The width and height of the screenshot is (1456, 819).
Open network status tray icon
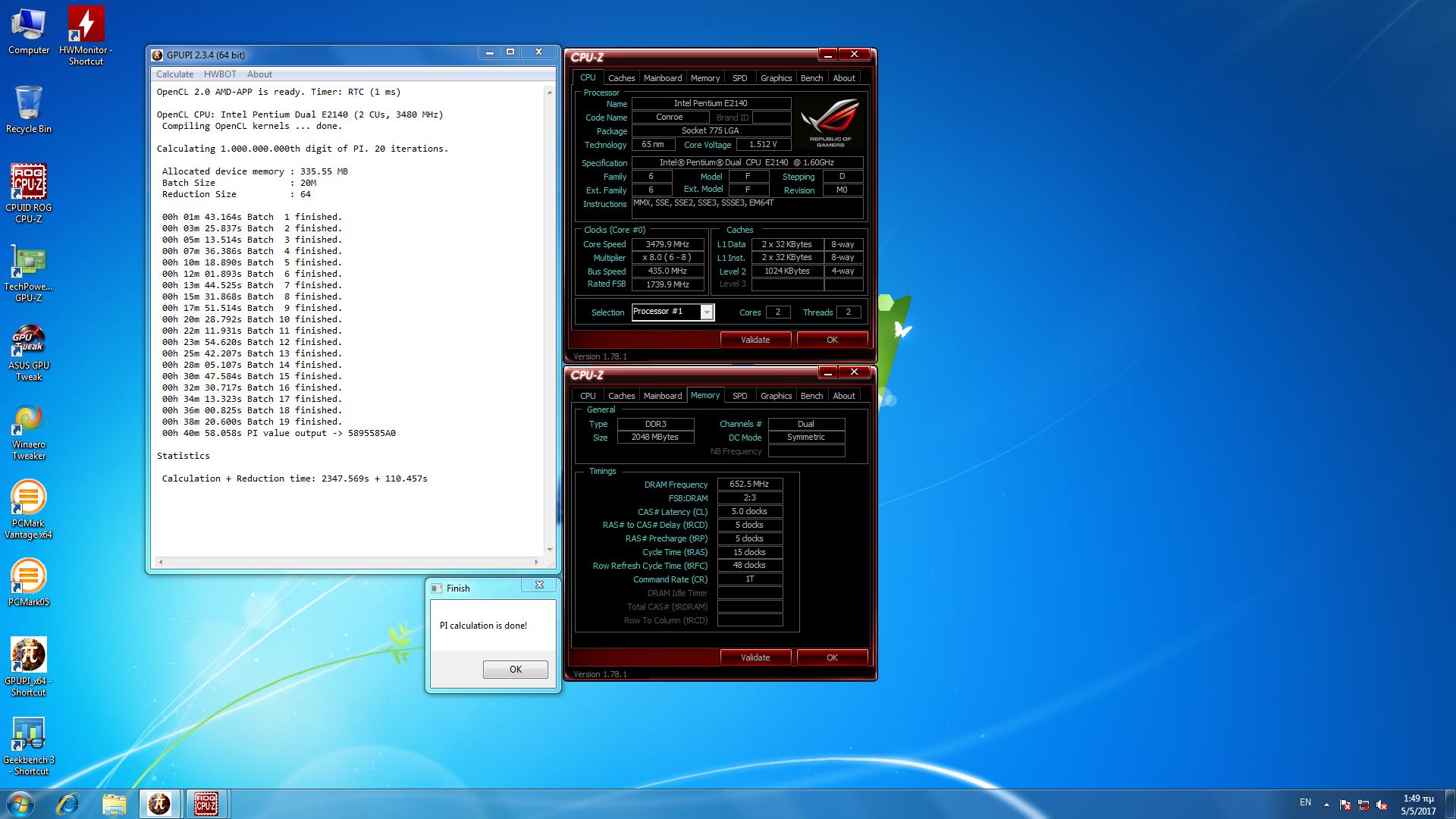pyautogui.click(x=1363, y=805)
